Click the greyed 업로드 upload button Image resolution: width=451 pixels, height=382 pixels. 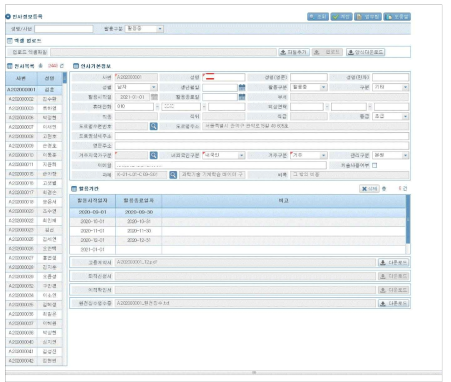tap(327, 52)
